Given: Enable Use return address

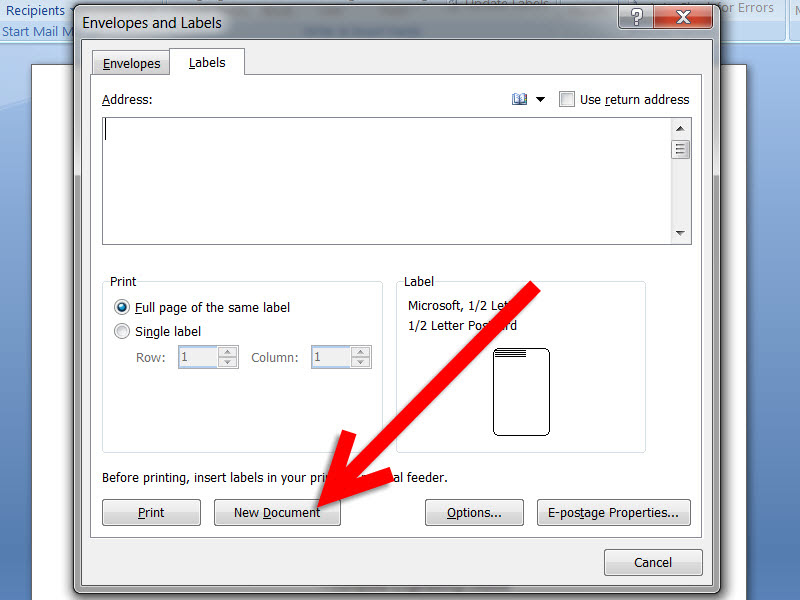Looking at the screenshot, I should pos(567,99).
